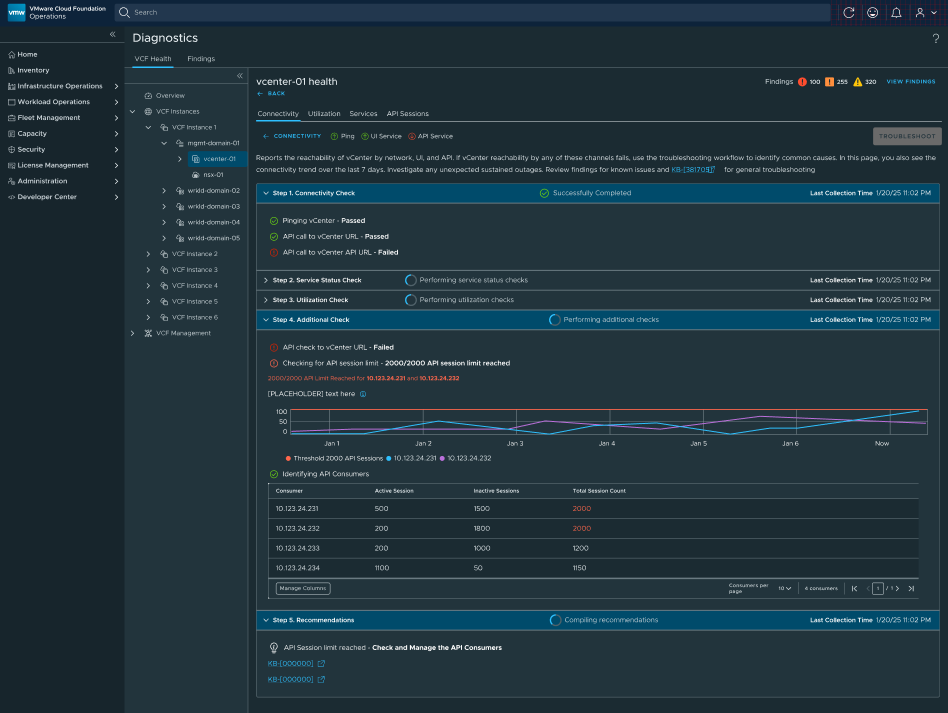The height and width of the screenshot is (713, 948).
Task: Toggle the 10.123.24.232 chart legend series
Action: pyautogui.click(x=466, y=457)
